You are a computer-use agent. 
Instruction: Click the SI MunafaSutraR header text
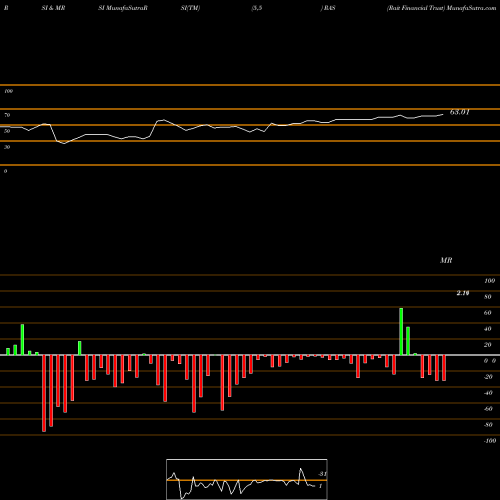[123, 8]
